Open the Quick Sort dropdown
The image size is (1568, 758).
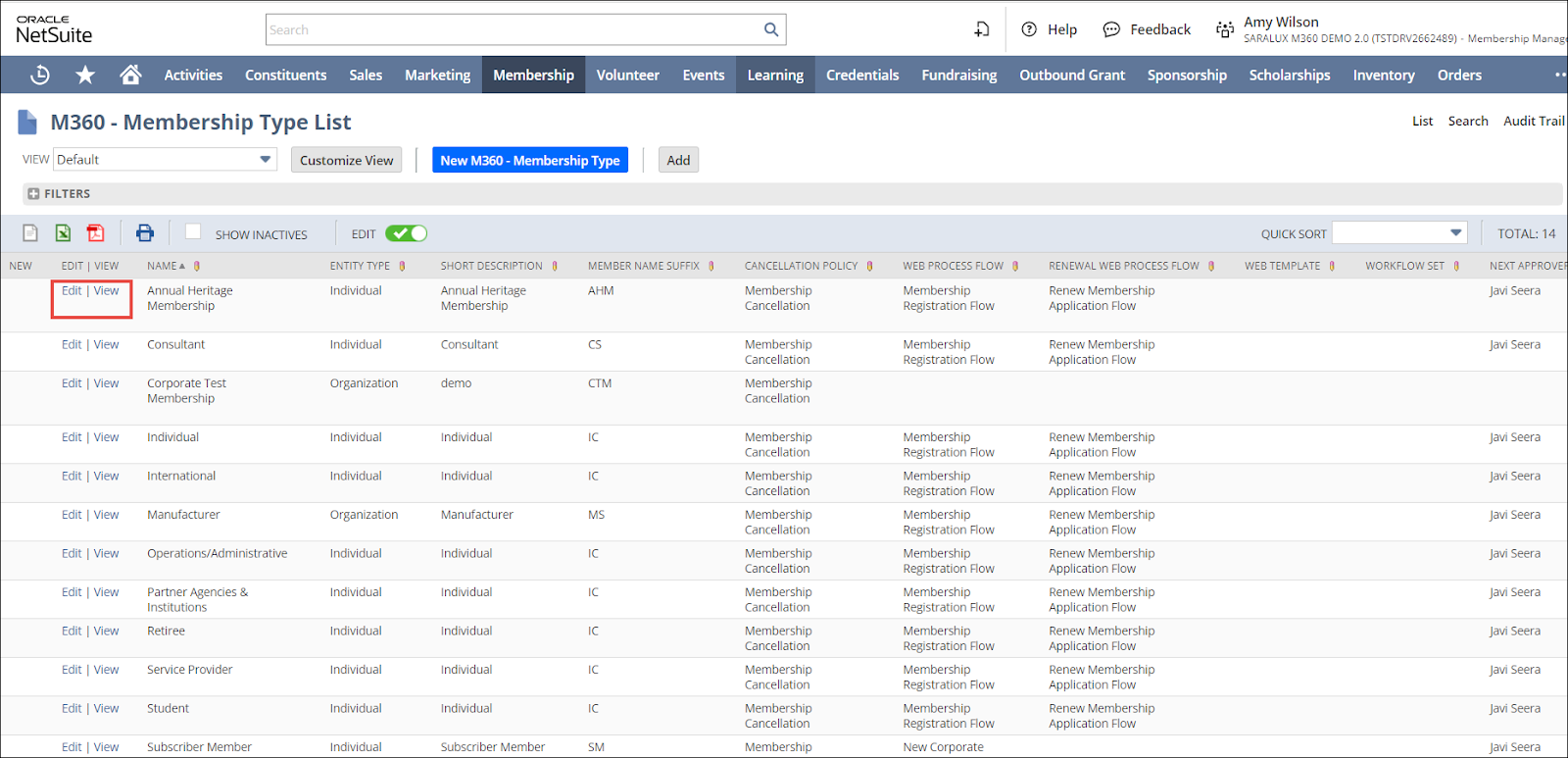pyautogui.click(x=1398, y=233)
